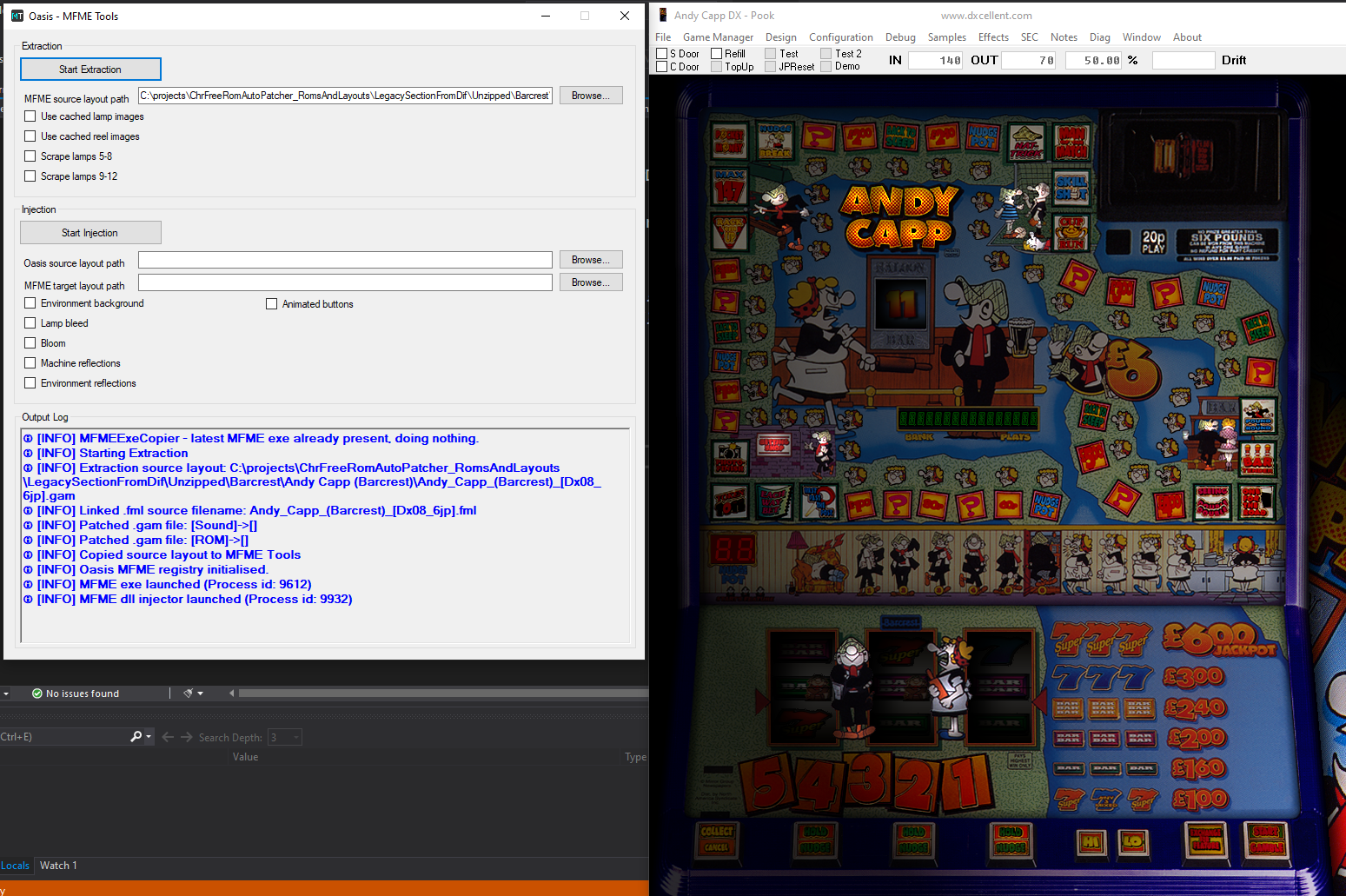Click the MFME target layout path field
Viewport: 1346px width, 896px height.
345,282
